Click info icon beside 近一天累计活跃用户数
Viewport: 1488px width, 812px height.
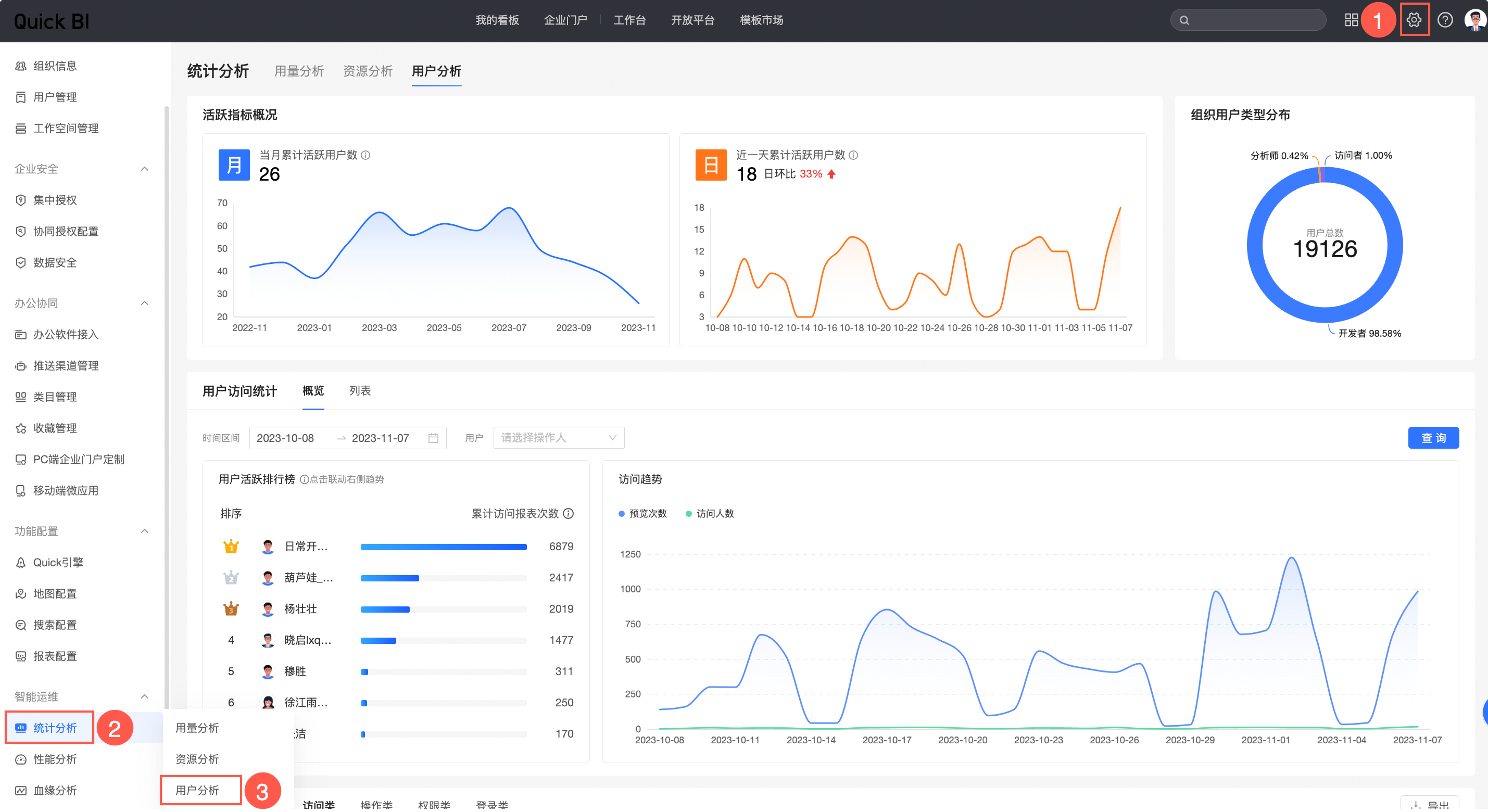point(853,155)
